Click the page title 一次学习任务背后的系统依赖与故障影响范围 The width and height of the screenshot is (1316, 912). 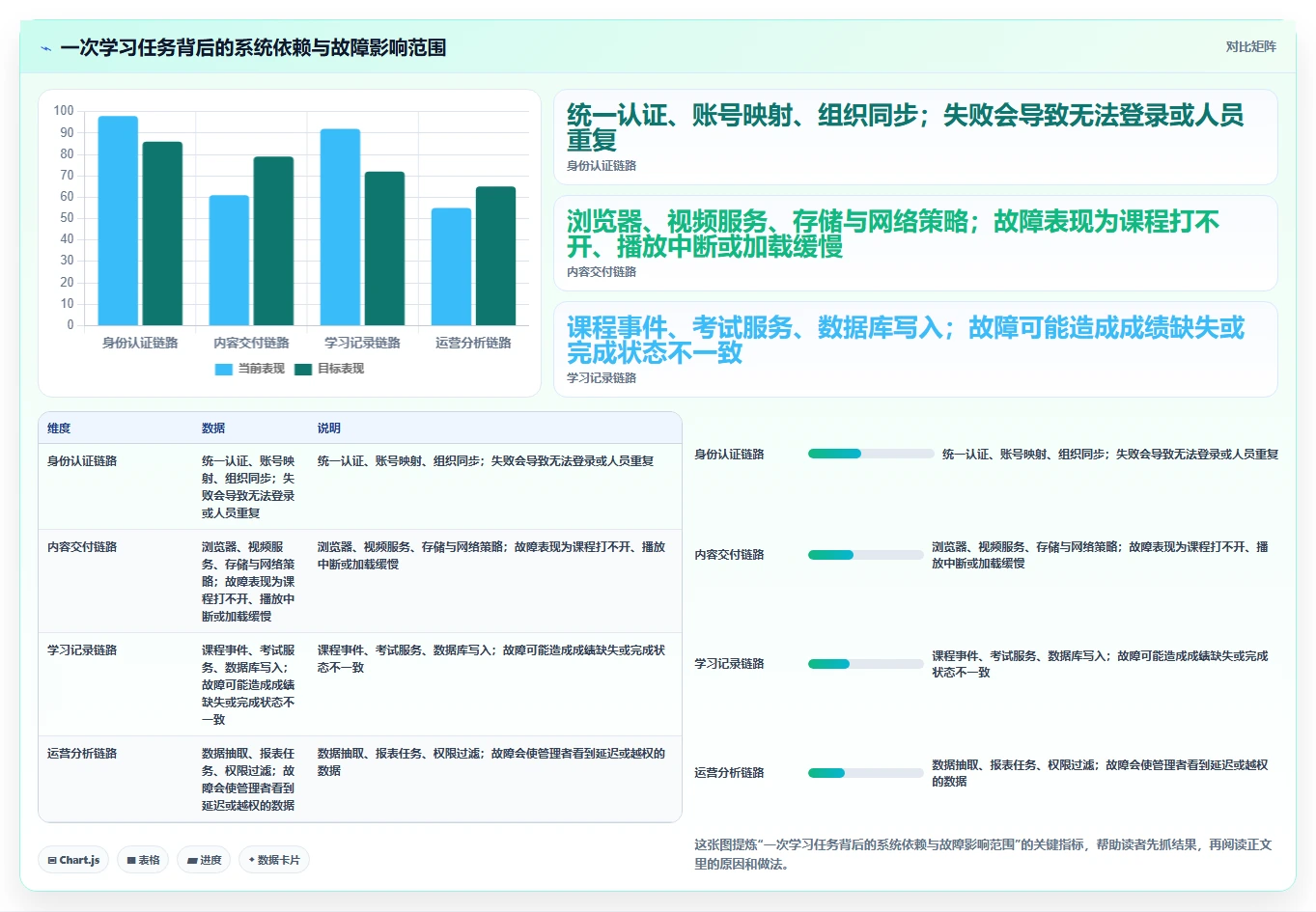tap(253, 47)
